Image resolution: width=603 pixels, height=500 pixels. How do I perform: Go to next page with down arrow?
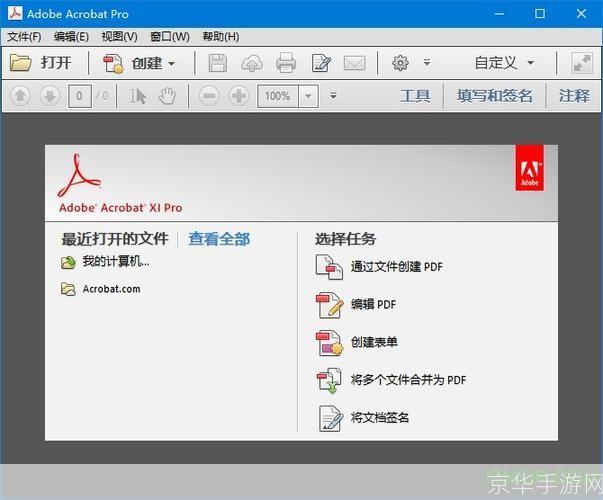50,96
